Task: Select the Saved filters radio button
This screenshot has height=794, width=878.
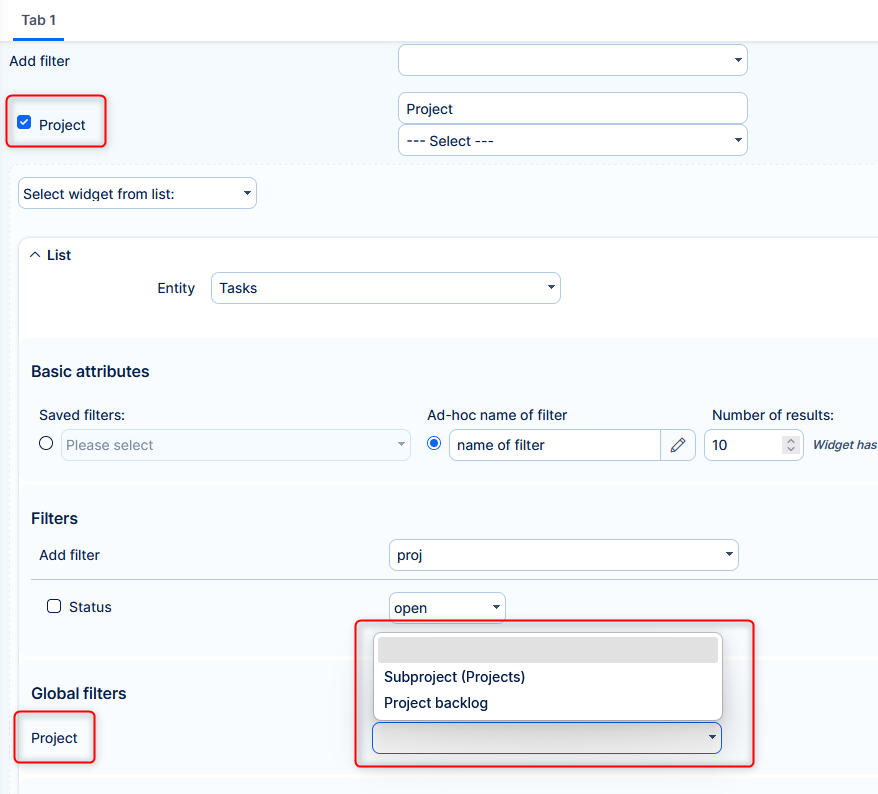Action: [x=46, y=443]
